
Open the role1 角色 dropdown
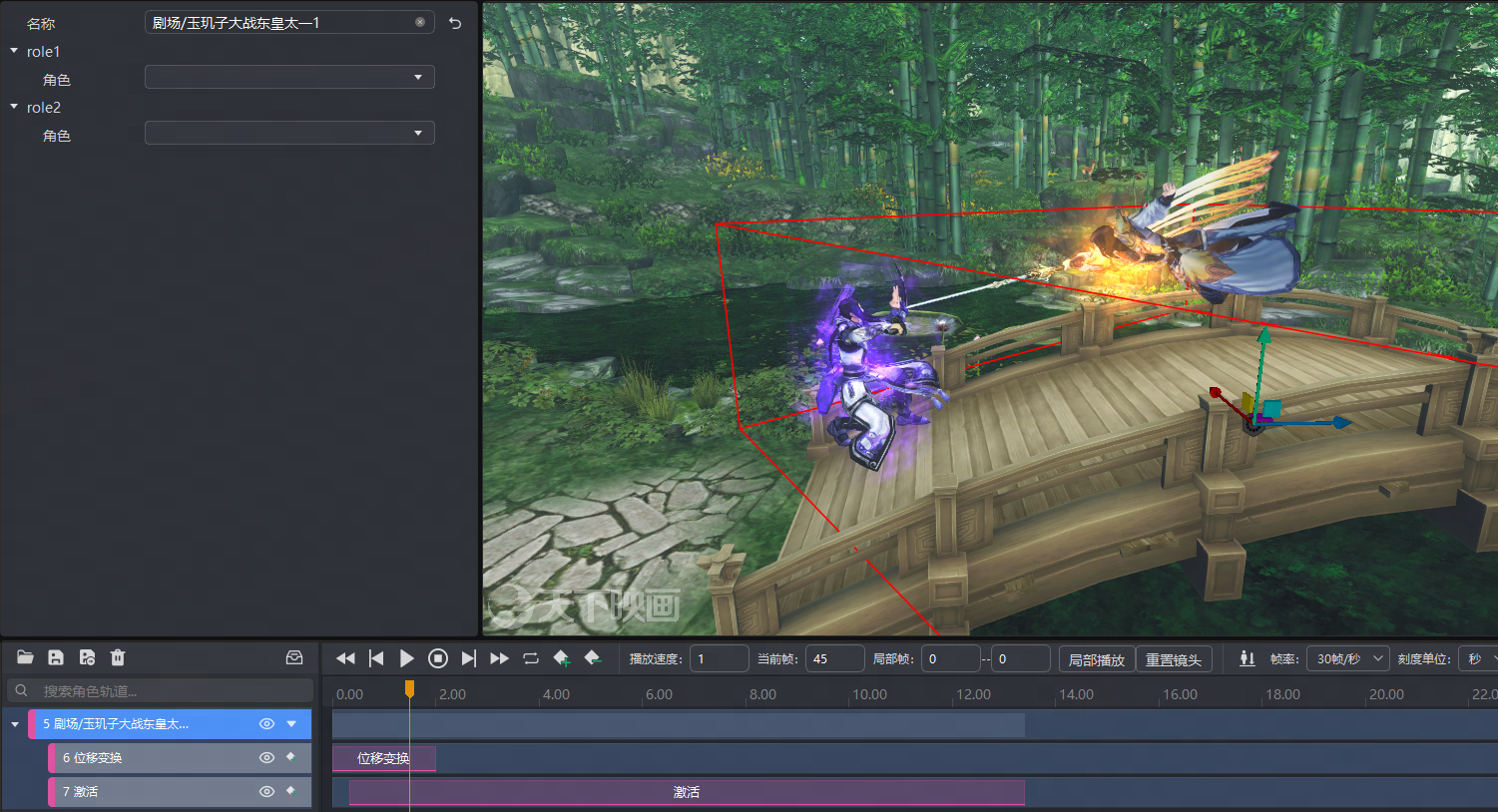[x=289, y=77]
